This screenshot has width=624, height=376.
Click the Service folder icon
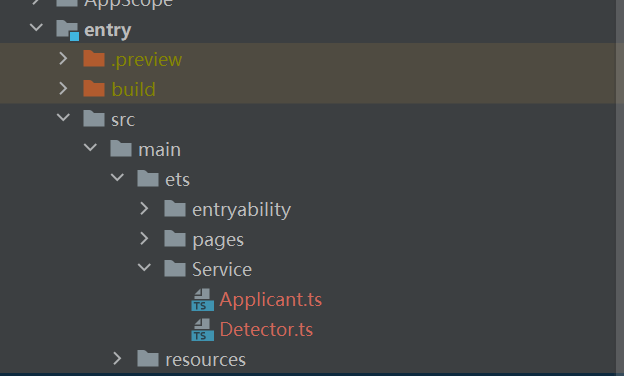175,269
